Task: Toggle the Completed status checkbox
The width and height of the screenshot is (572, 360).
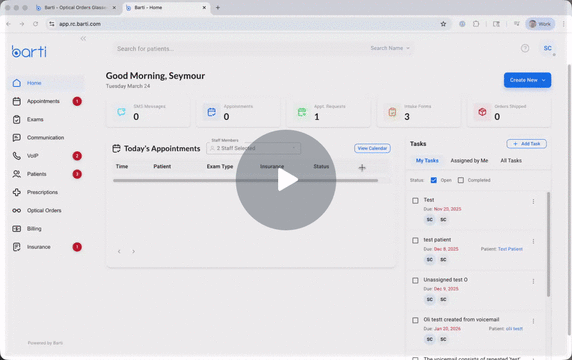Action: click(461, 180)
